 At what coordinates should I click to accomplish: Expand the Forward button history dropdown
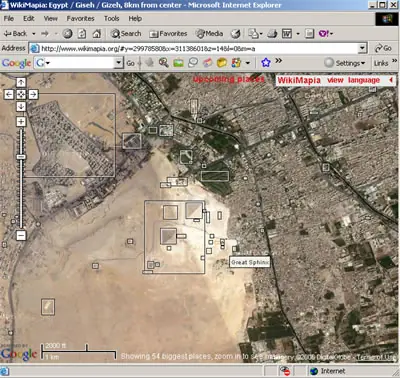(x=55, y=34)
